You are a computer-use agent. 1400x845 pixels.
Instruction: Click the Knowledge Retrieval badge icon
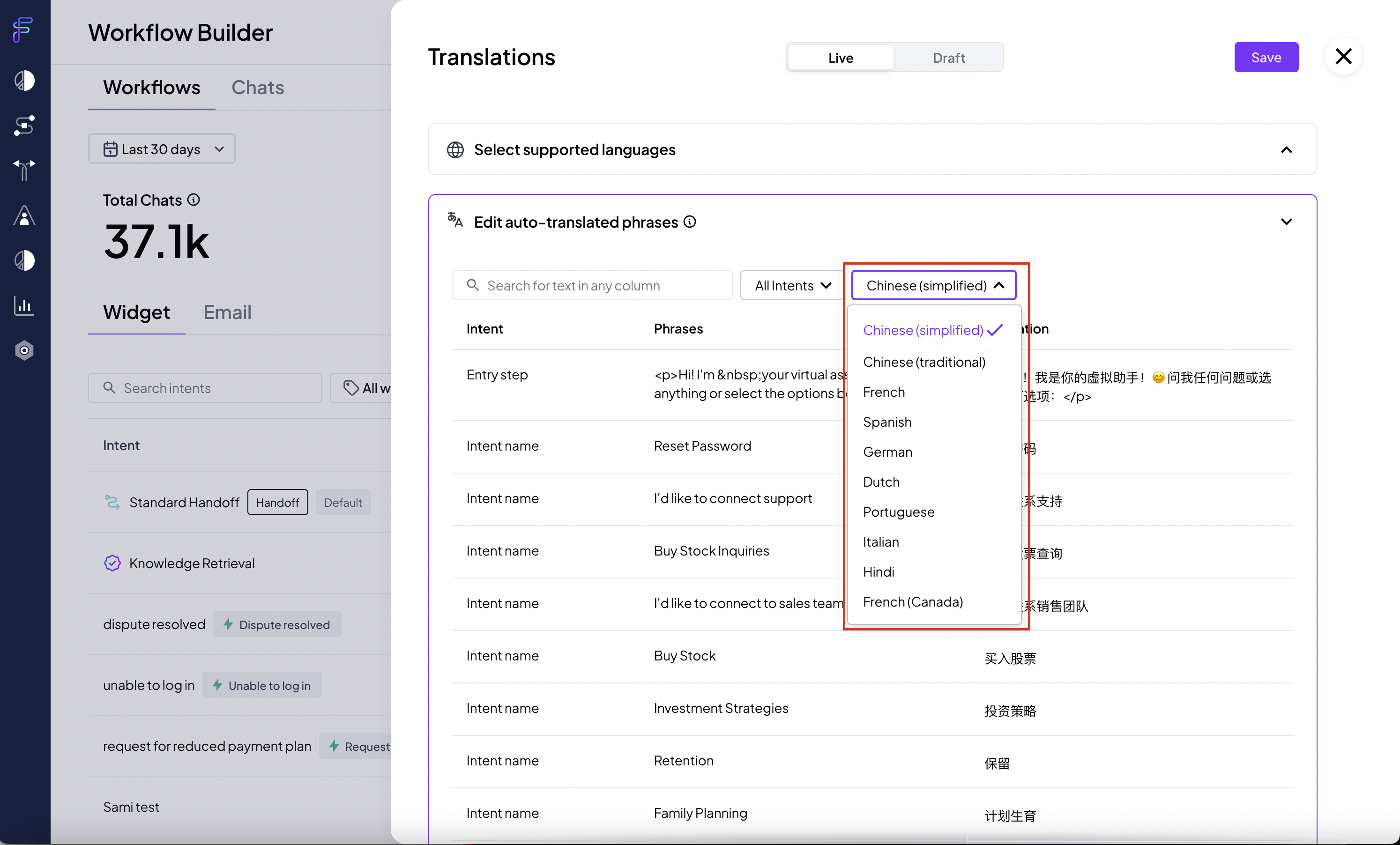click(112, 563)
